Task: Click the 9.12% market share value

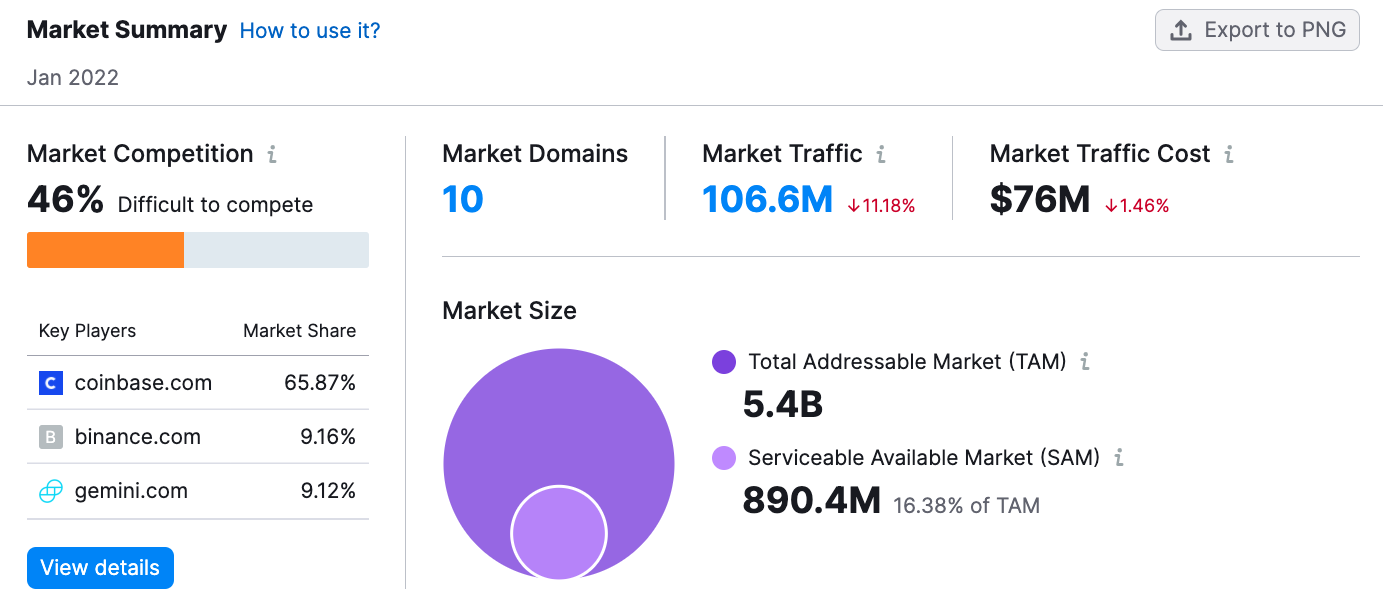Action: click(x=328, y=491)
